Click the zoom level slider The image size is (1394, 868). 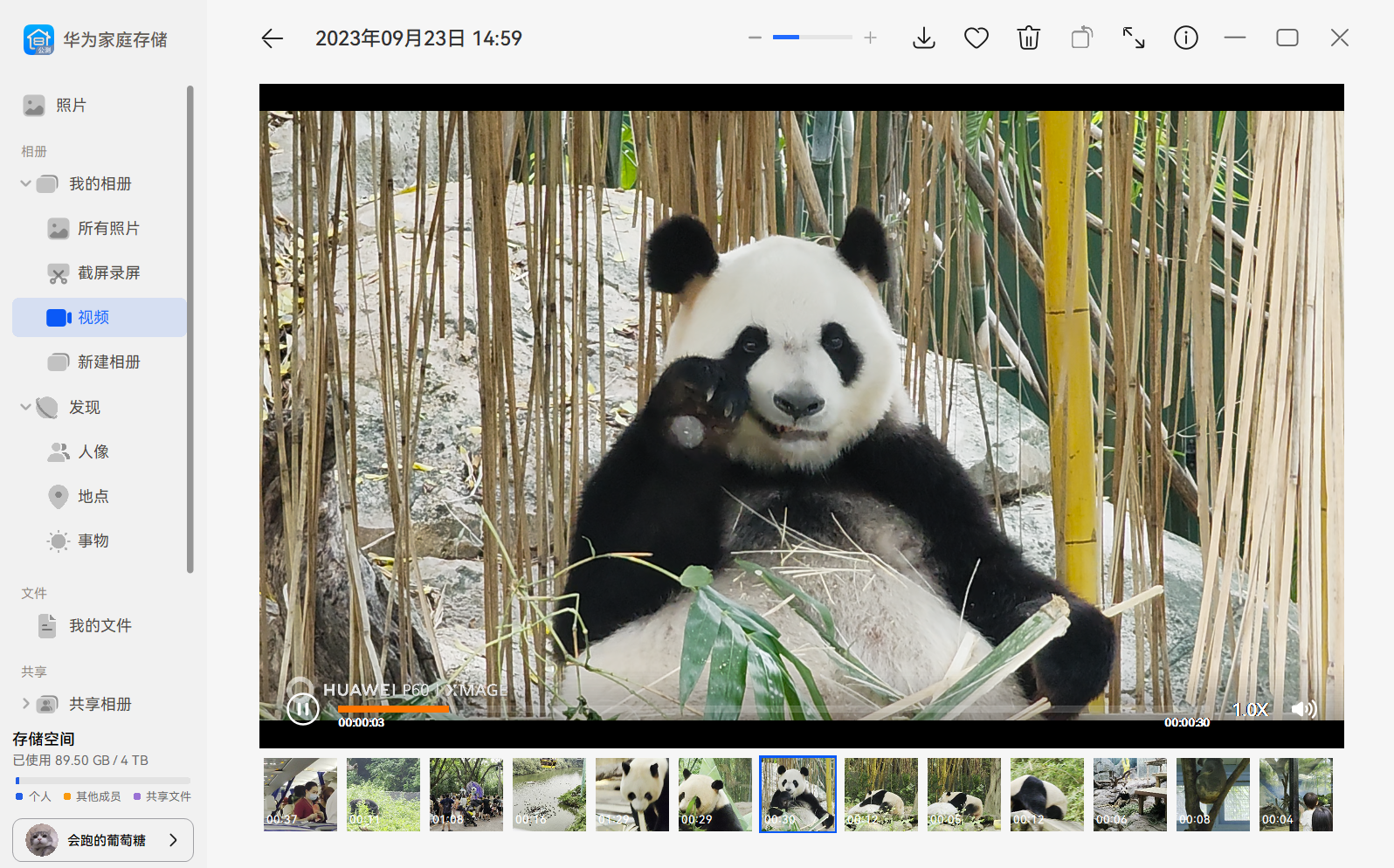(x=812, y=38)
